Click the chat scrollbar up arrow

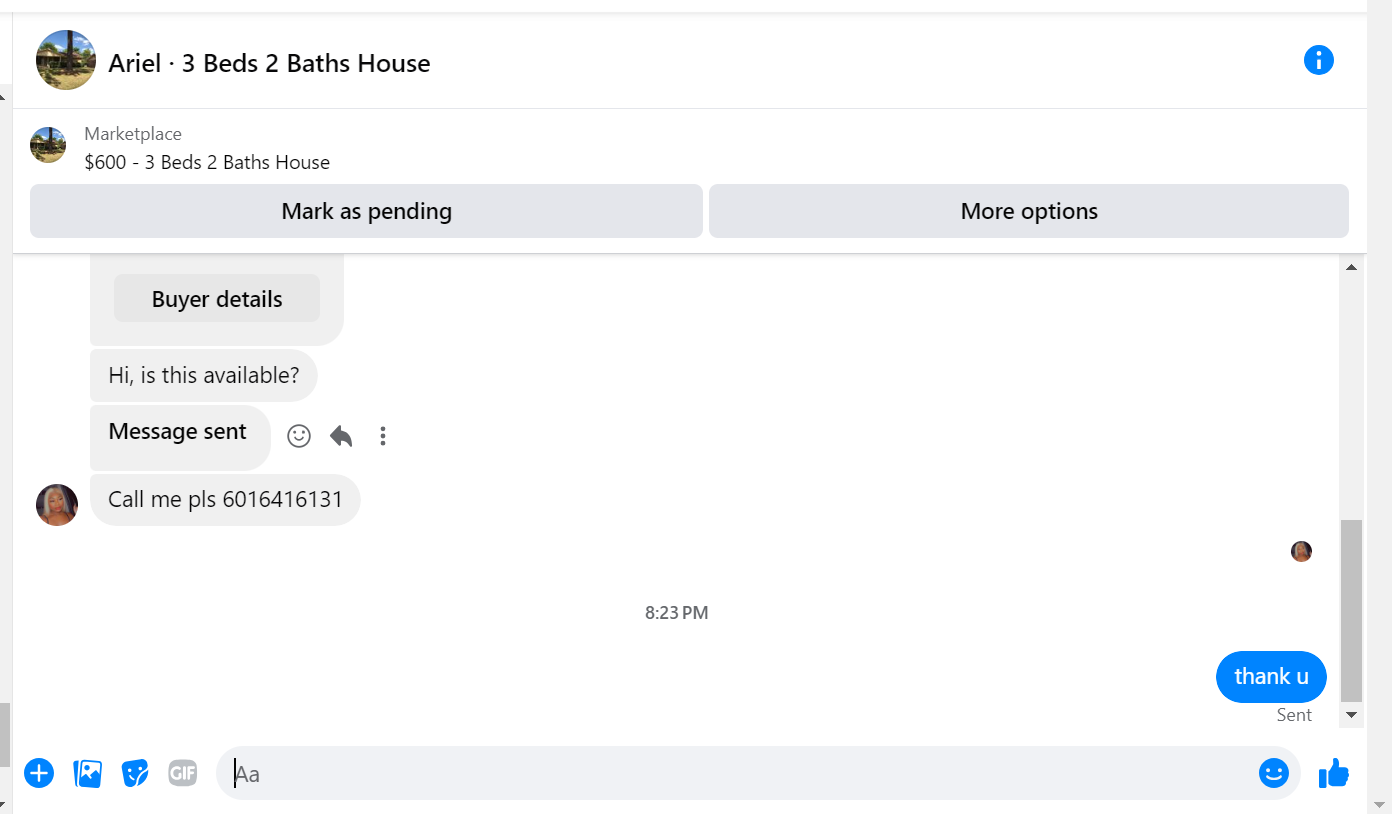coord(1351,267)
